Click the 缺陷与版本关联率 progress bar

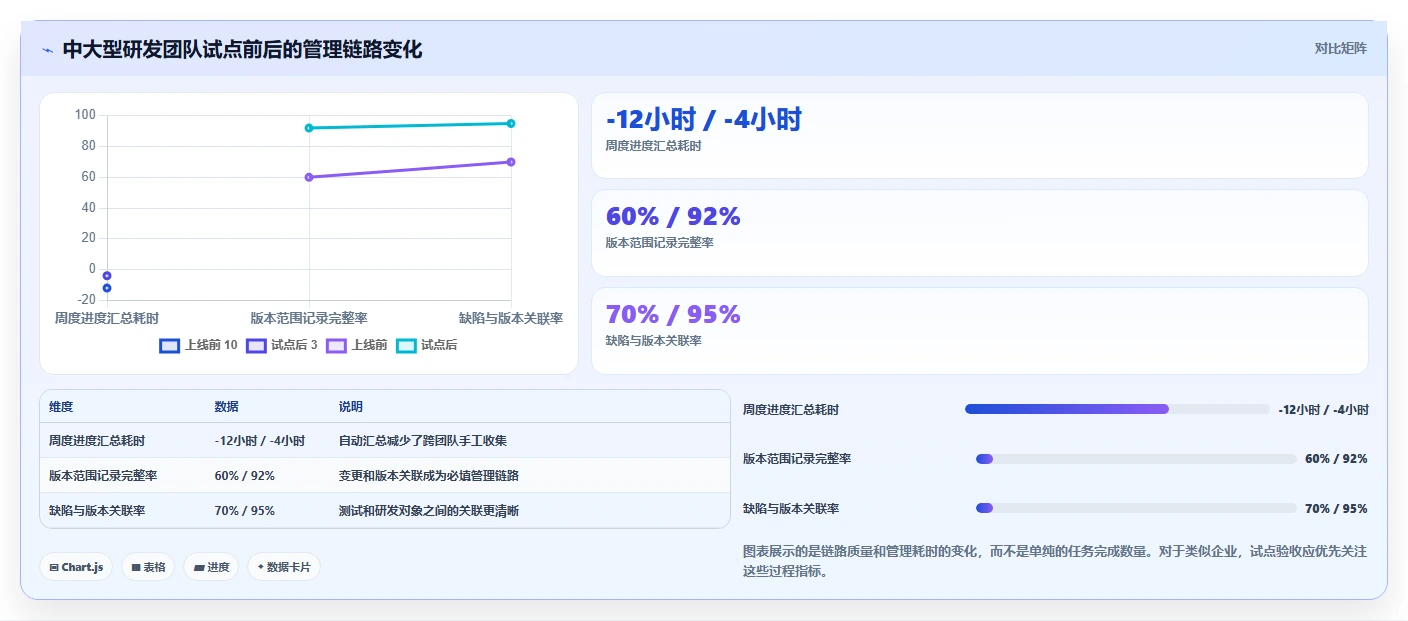(x=1136, y=508)
